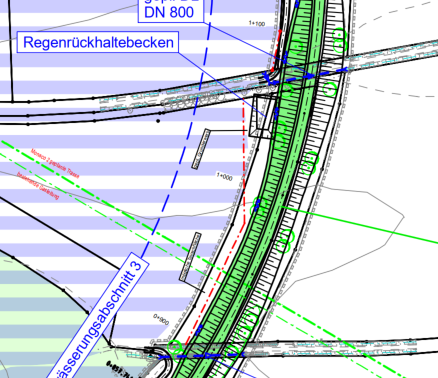Click the lower rotated gray label box
Viewport: 438px width, 378px height.
click(x=190, y=257)
